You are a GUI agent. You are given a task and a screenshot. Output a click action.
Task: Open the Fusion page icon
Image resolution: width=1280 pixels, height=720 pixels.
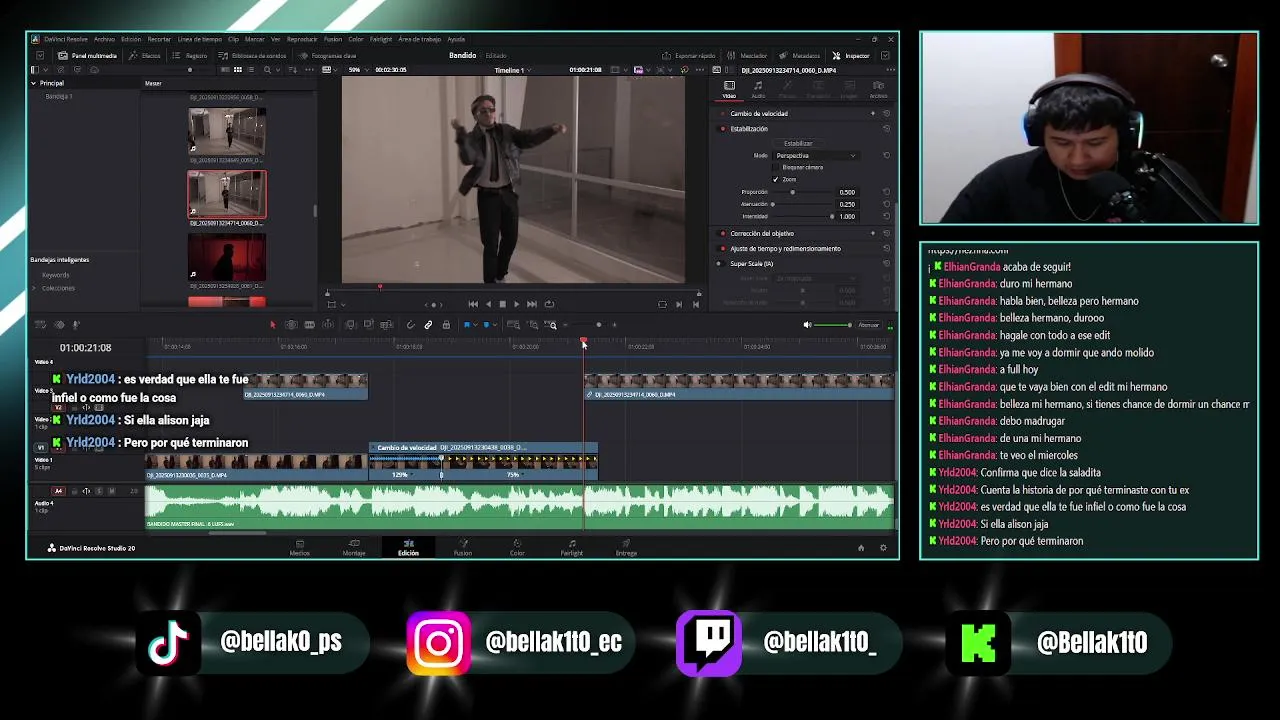click(x=462, y=544)
